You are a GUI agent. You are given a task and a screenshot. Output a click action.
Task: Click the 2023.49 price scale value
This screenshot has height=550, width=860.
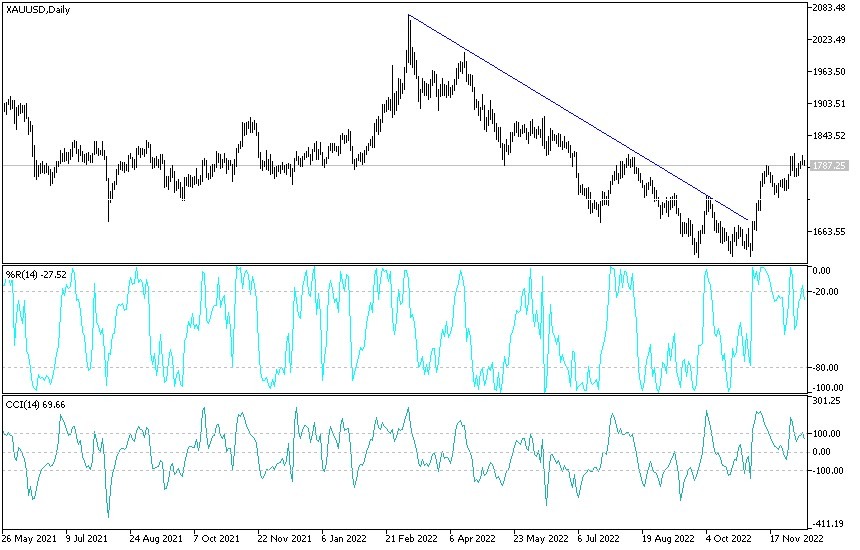pyautogui.click(x=829, y=39)
